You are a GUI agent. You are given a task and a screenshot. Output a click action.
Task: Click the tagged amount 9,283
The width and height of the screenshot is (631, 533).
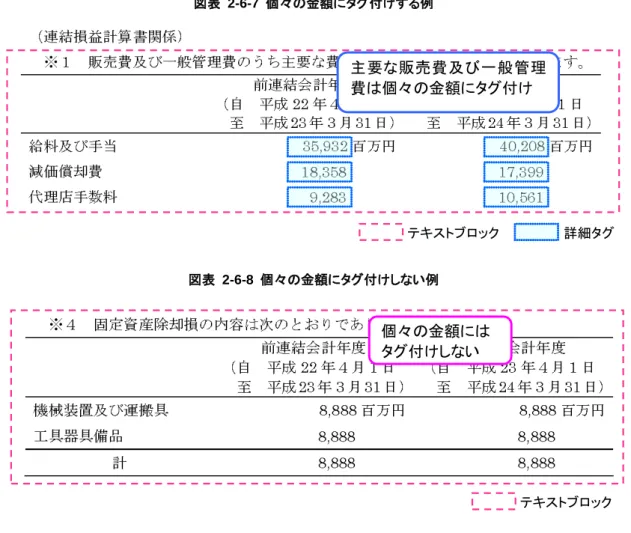320,197
